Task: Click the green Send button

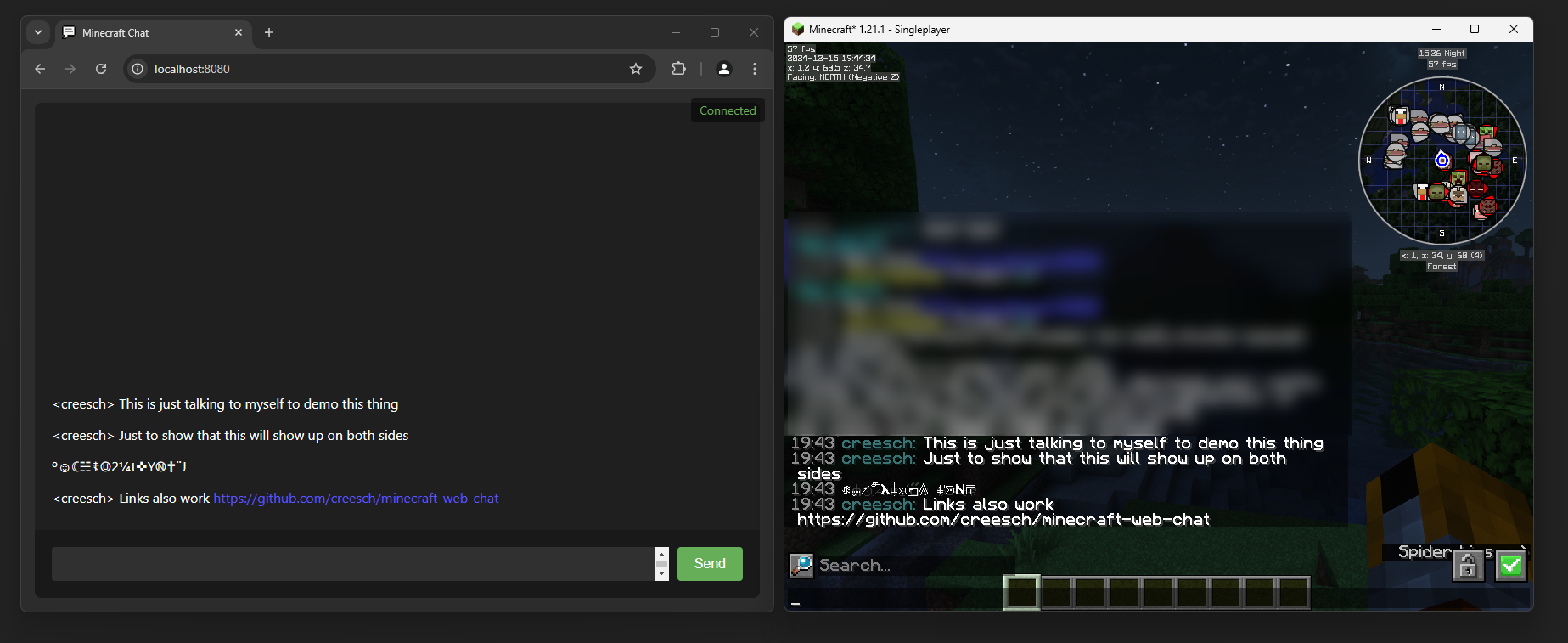Action: point(710,564)
